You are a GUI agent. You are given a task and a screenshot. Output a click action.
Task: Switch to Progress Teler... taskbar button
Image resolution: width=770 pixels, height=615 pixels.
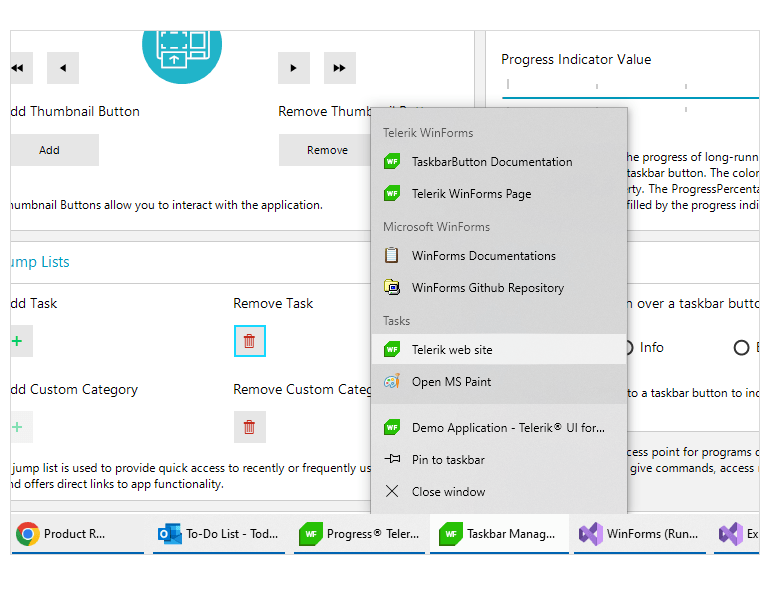point(359,534)
